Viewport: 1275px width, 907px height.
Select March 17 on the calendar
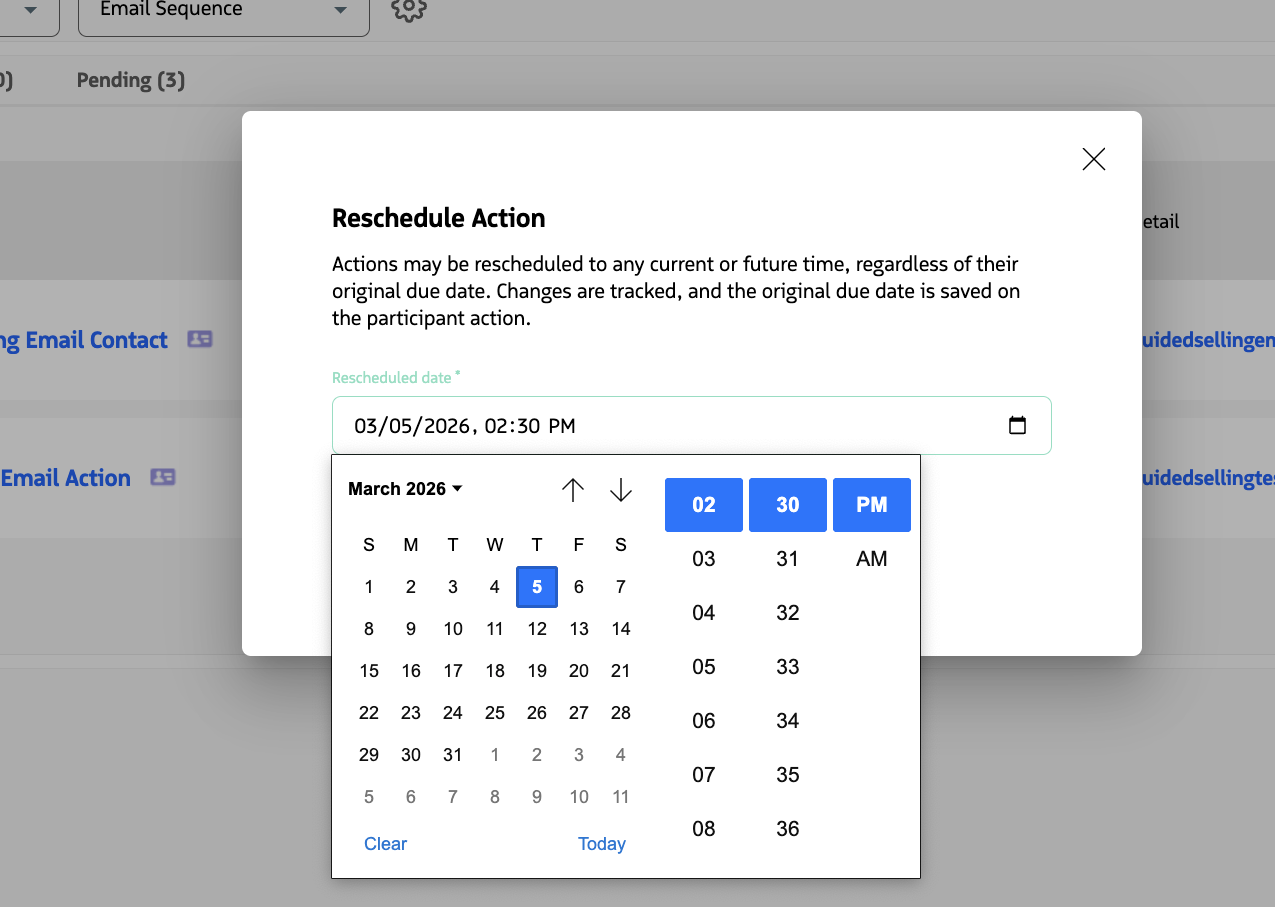click(452, 670)
